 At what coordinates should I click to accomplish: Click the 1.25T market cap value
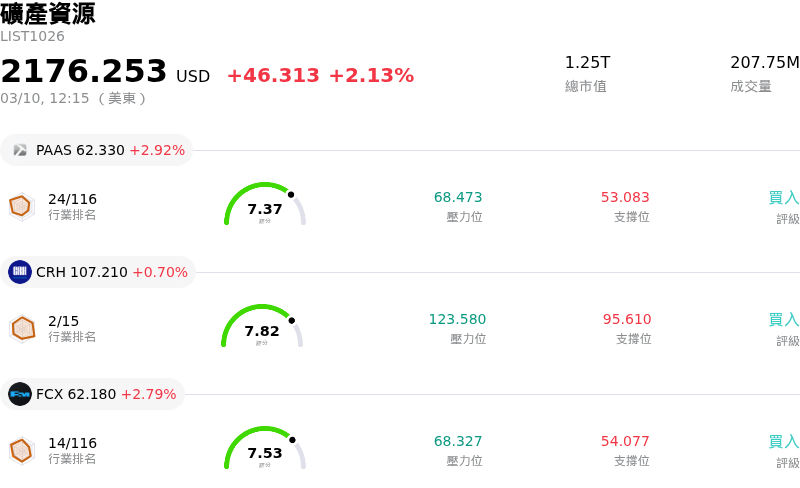587,63
